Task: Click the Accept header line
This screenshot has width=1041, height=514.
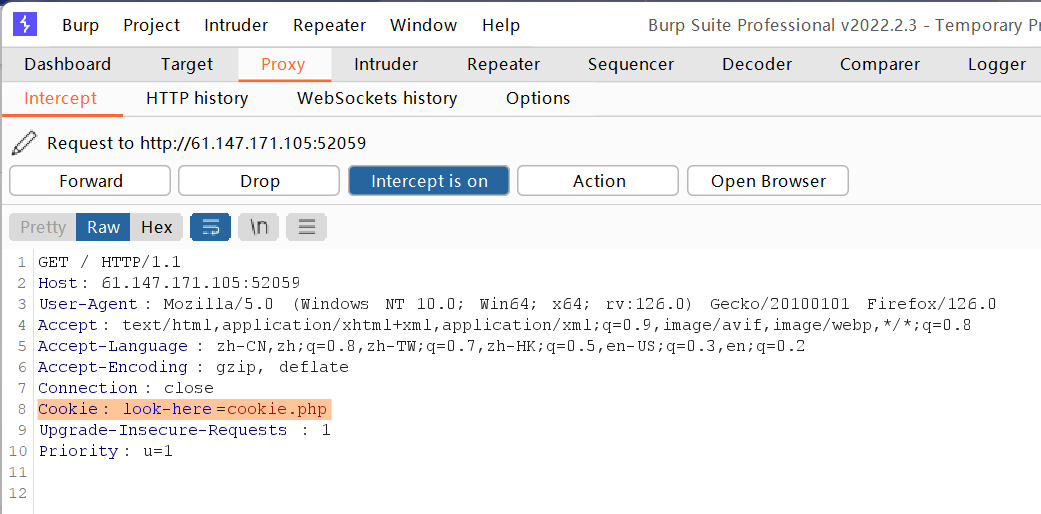Action: [505, 325]
